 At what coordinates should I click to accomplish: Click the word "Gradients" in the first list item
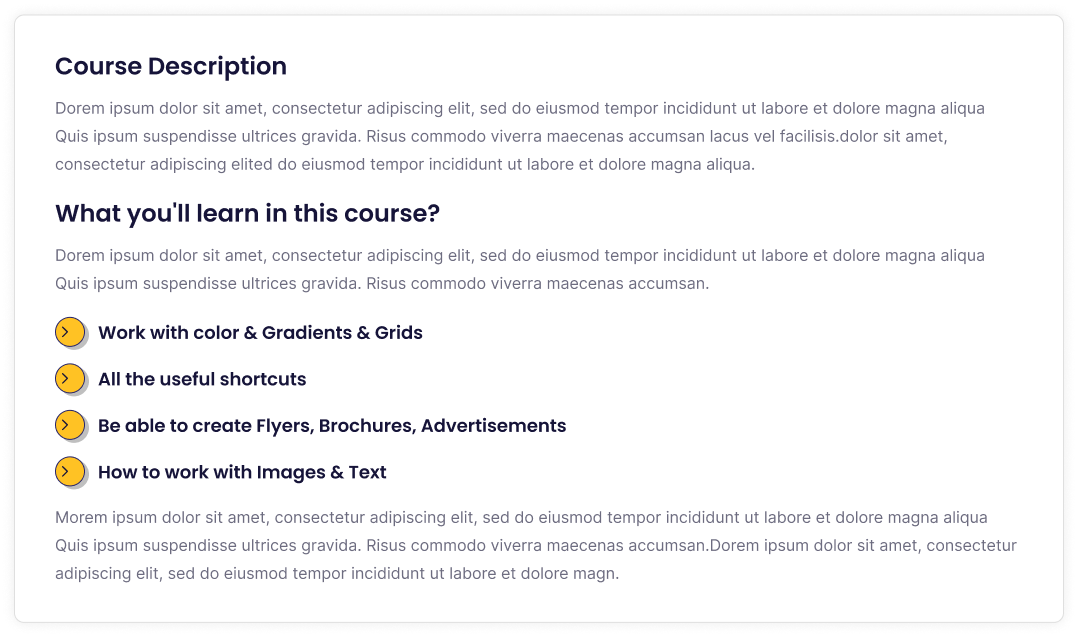(306, 333)
